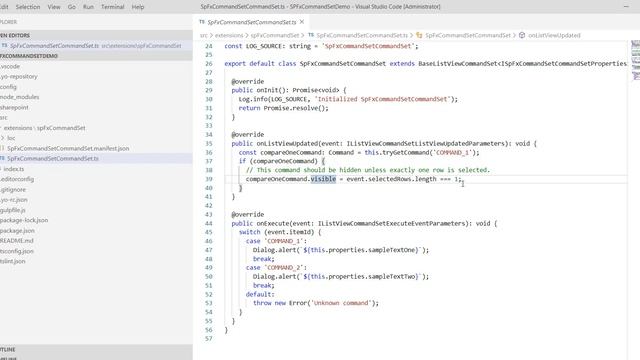640x360 pixels.
Task: Expand the config folder
Action: [x=8, y=87]
